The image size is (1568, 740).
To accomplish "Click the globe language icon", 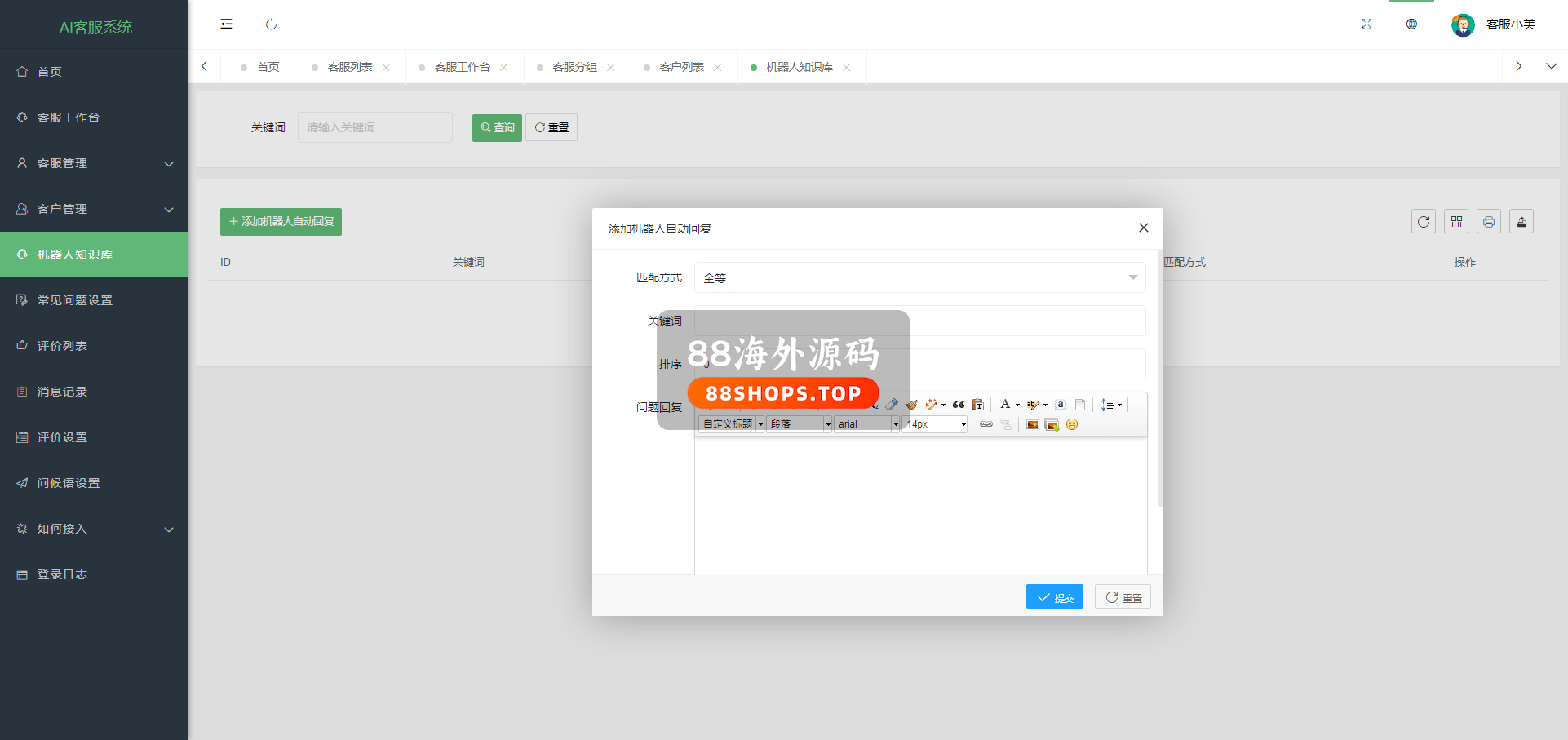I will coord(1411,24).
